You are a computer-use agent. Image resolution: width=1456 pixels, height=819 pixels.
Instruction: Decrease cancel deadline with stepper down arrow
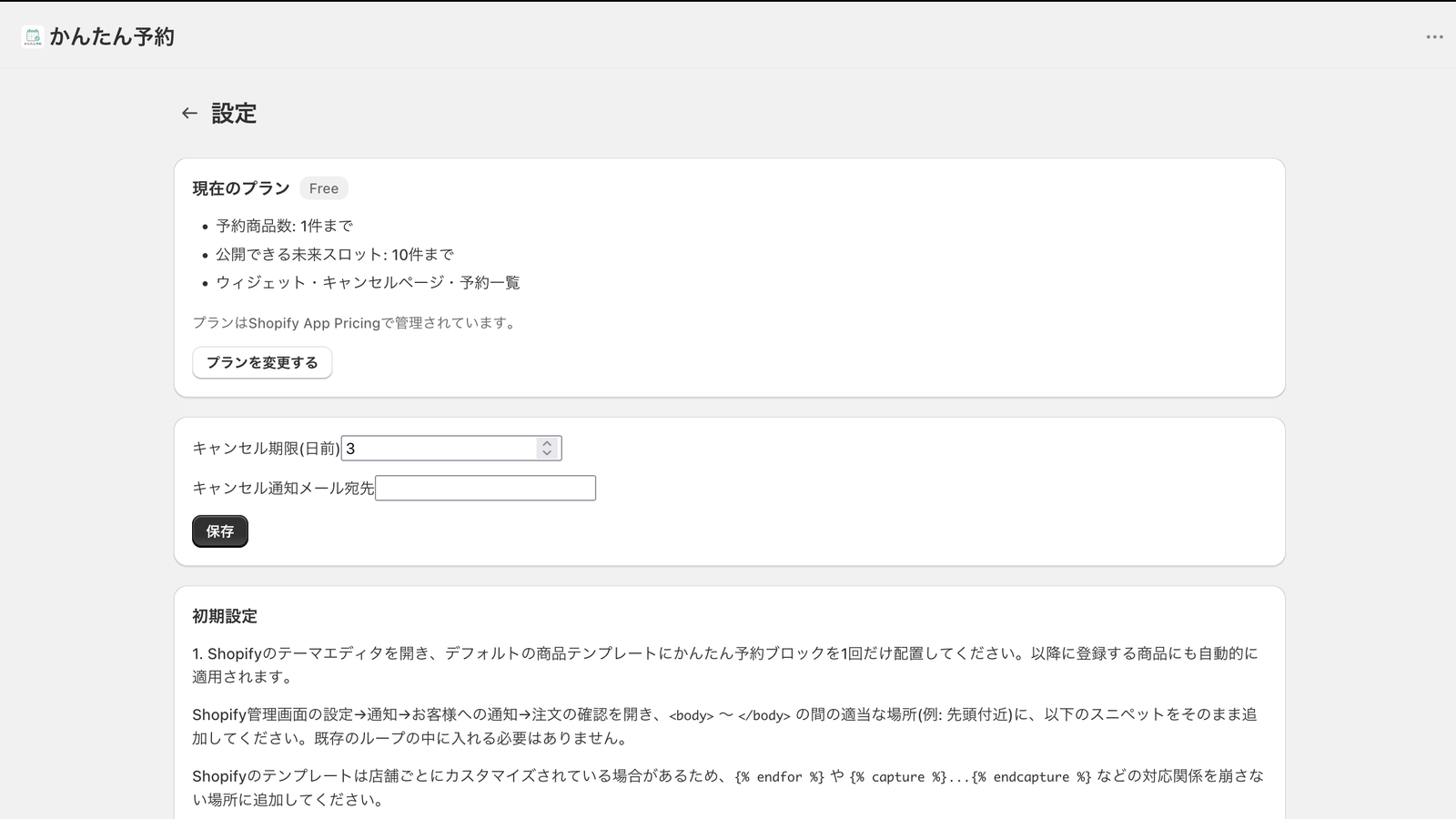[x=547, y=452]
